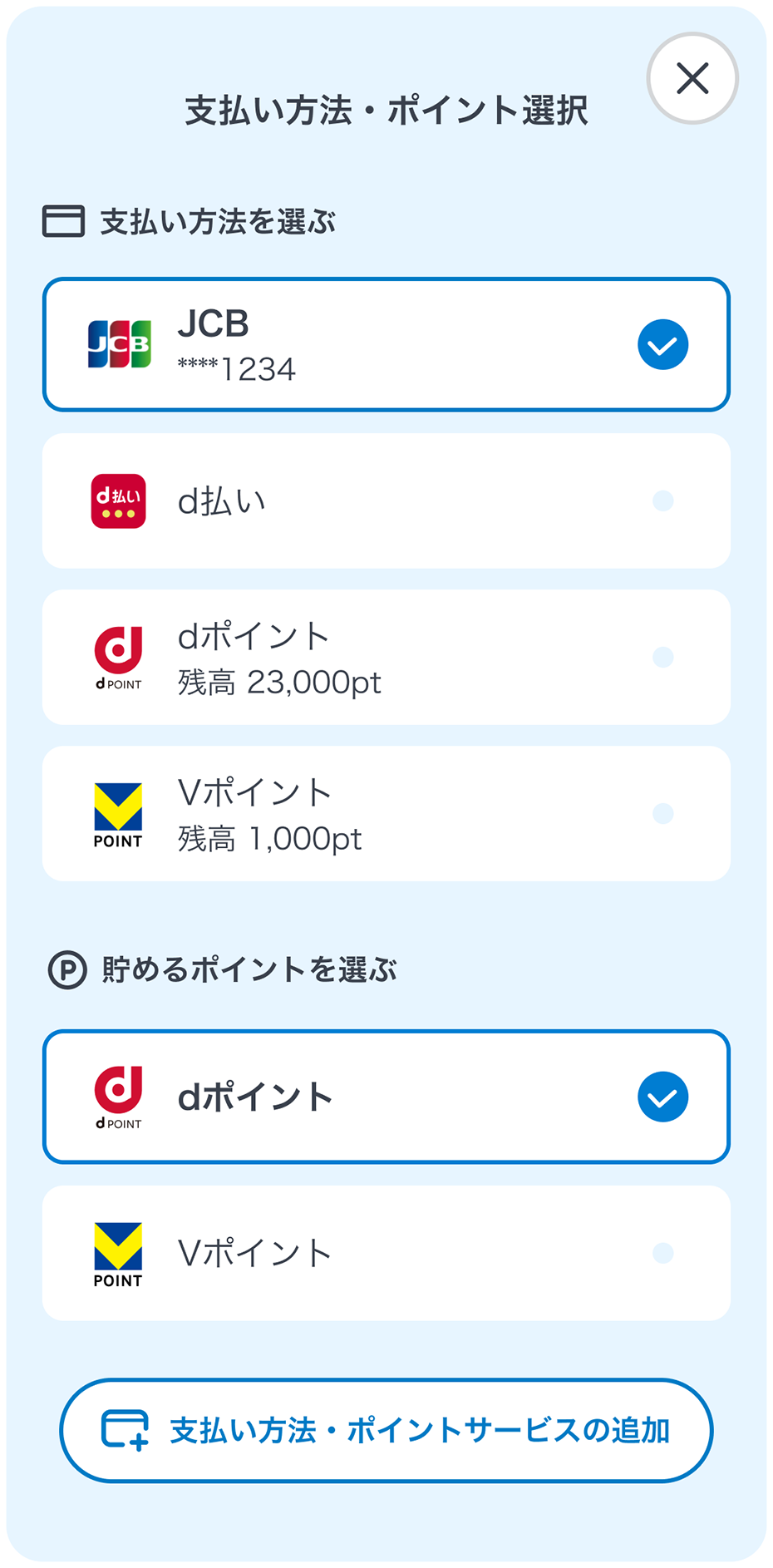Click the add-card icon in the bottom button
Viewport: 773px width, 1568px height.
125,1430
